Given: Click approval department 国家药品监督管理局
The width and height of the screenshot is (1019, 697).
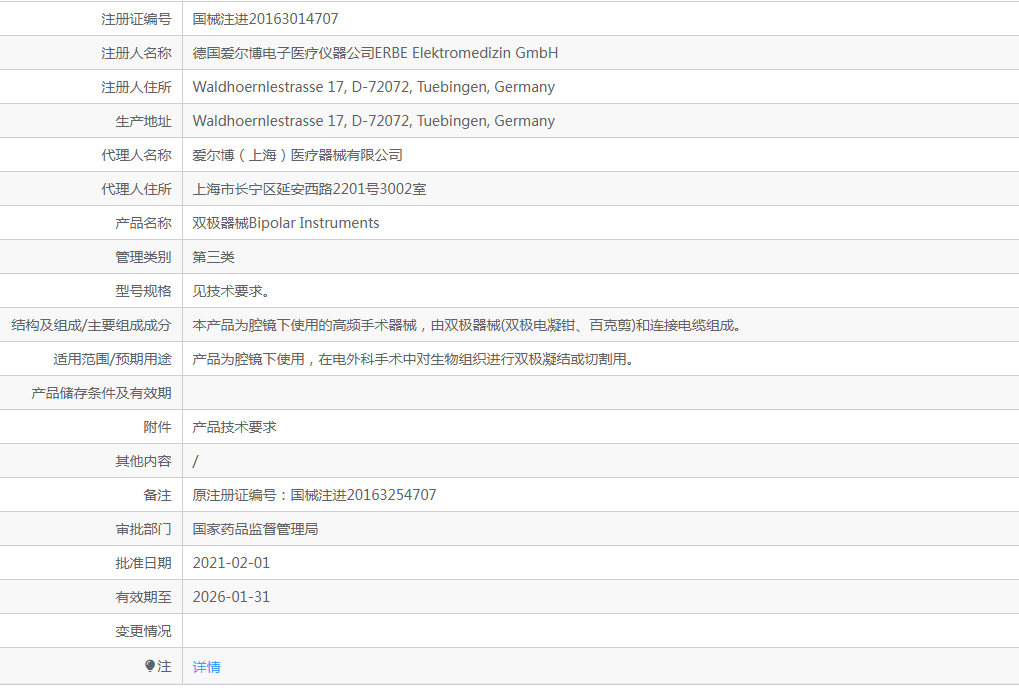Looking at the screenshot, I should click(x=255, y=529).
